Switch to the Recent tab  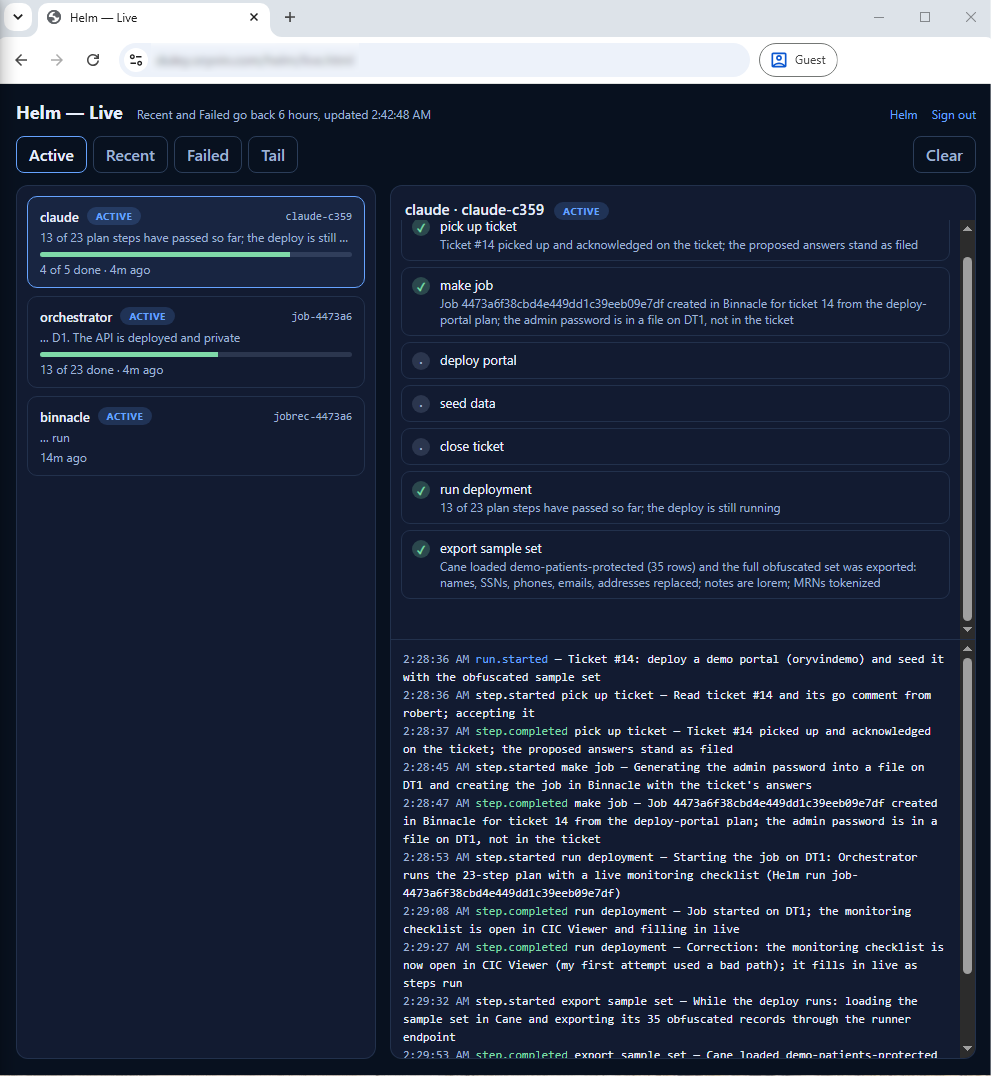[x=131, y=155]
